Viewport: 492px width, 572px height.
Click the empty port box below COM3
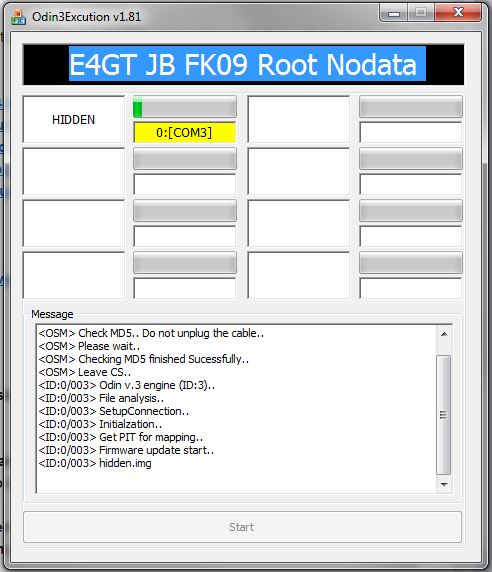(185, 184)
